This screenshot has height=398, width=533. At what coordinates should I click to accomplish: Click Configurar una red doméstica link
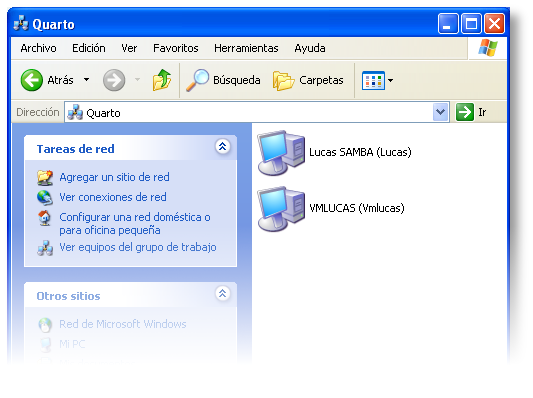point(135,224)
